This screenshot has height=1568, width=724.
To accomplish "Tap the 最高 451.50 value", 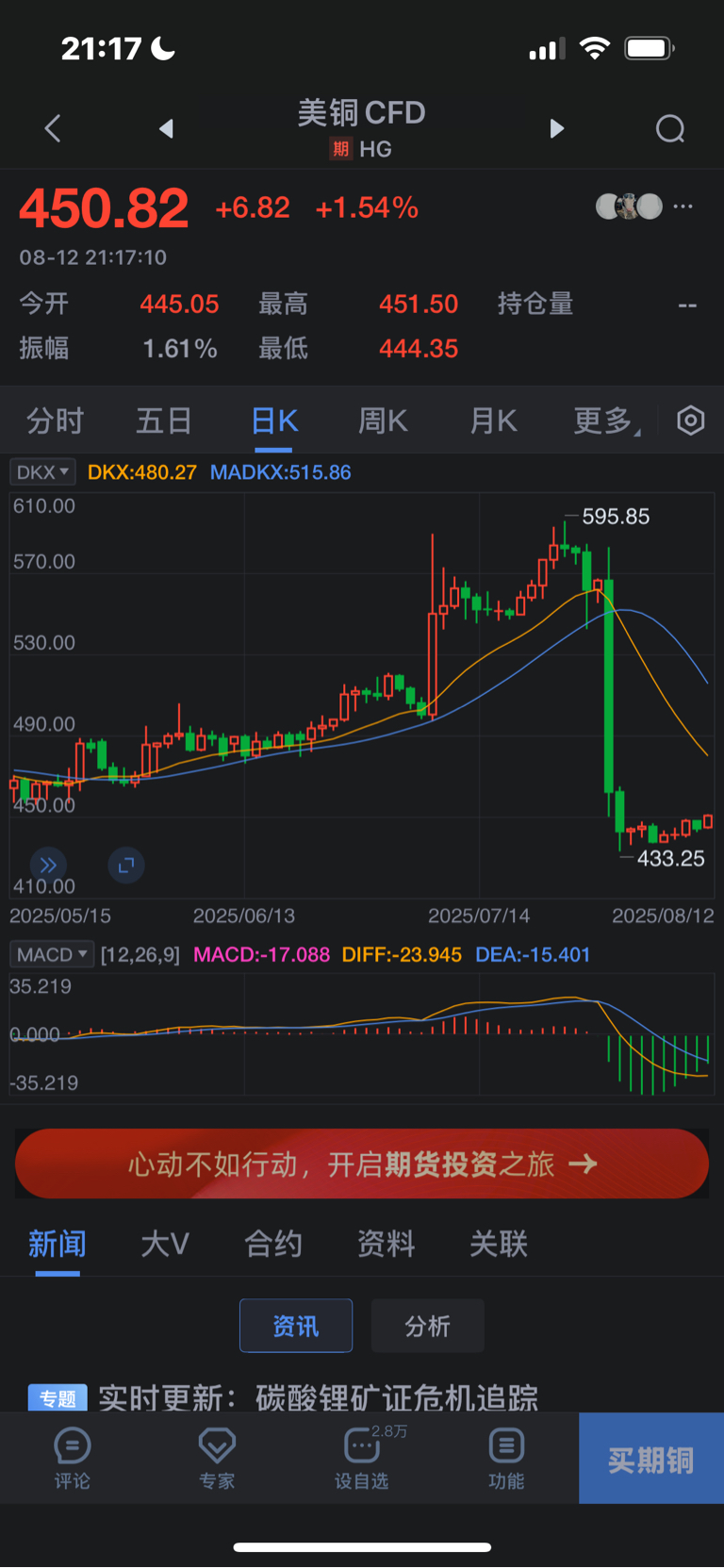I will tap(419, 304).
